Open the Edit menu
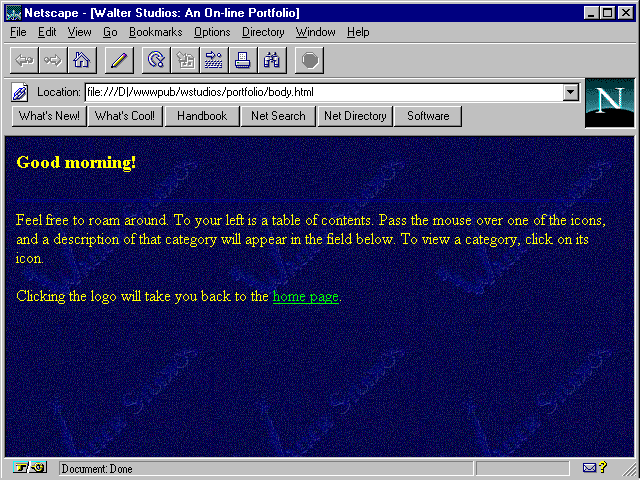 pyautogui.click(x=47, y=32)
